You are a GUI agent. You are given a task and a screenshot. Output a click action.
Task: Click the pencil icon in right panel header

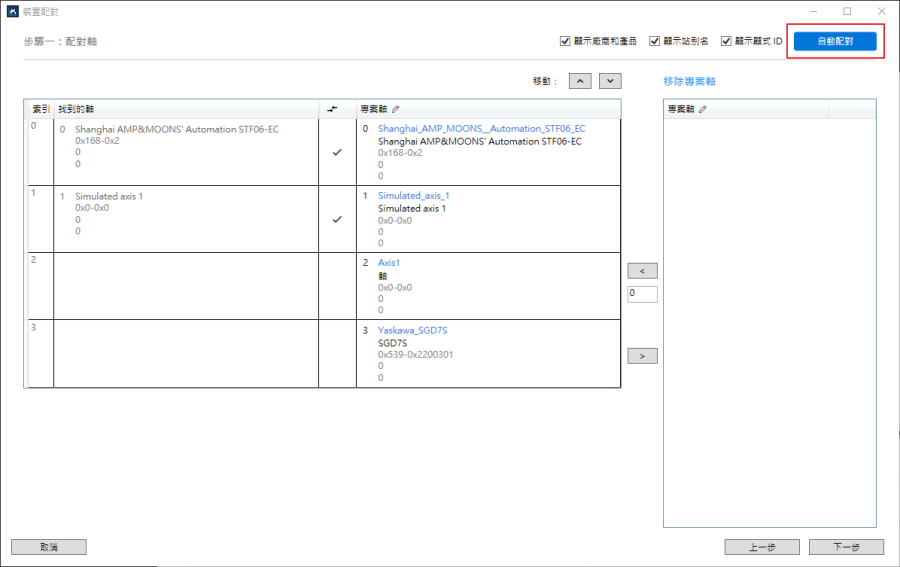click(703, 109)
